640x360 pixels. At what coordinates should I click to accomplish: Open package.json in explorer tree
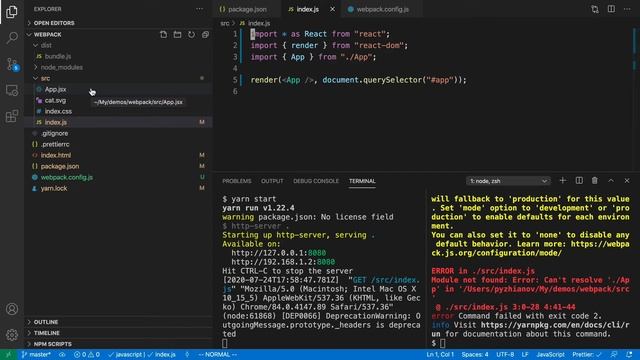click(x=118, y=167)
